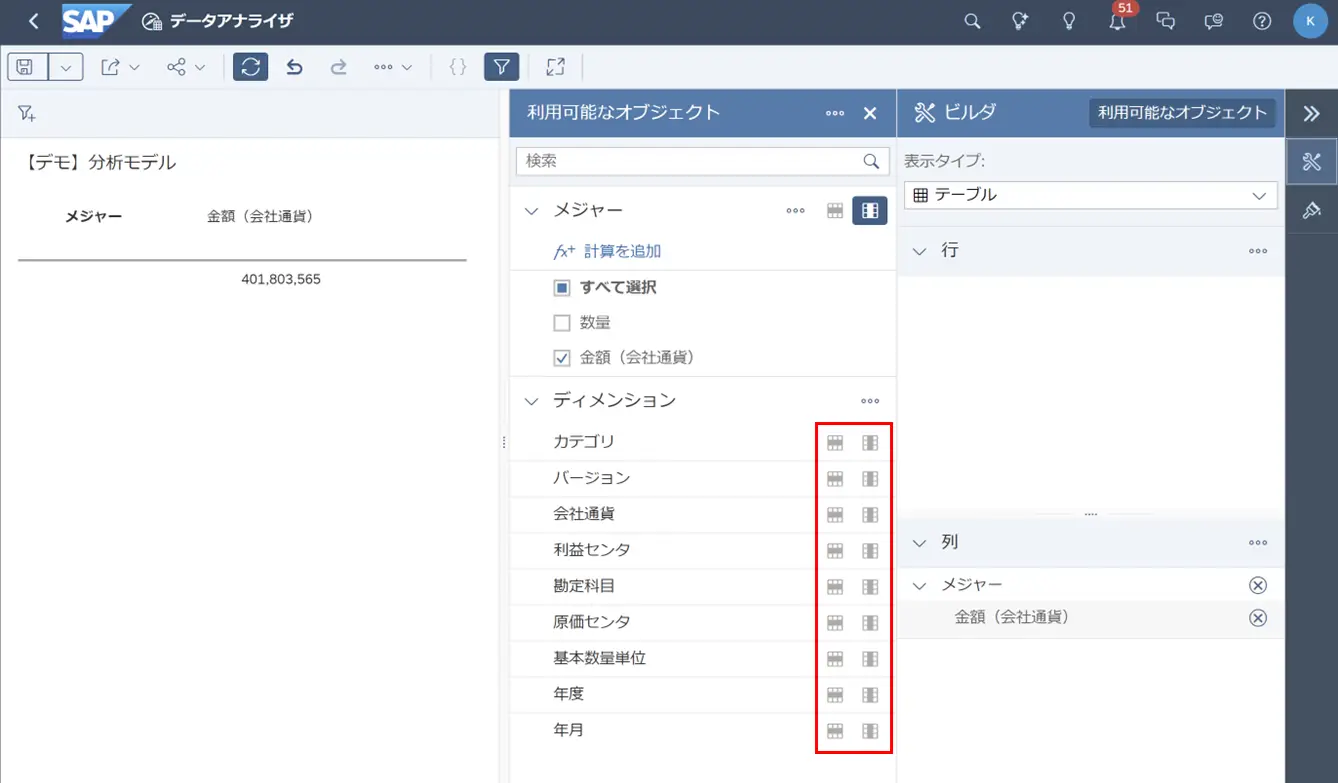The width and height of the screenshot is (1338, 783).
Task: Remove メジャー from the 列 section
Action: pyautogui.click(x=1258, y=585)
